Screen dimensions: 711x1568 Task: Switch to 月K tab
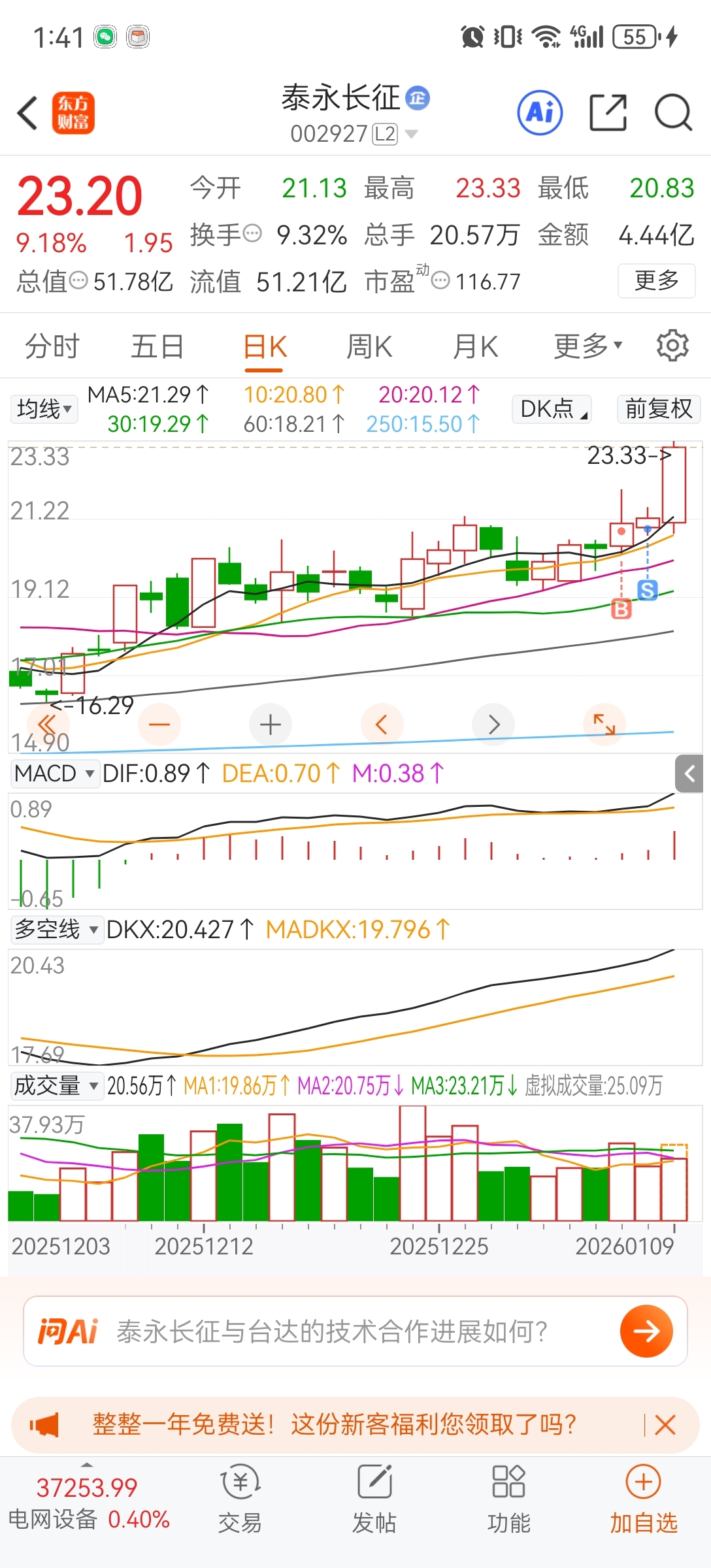pyautogui.click(x=476, y=346)
